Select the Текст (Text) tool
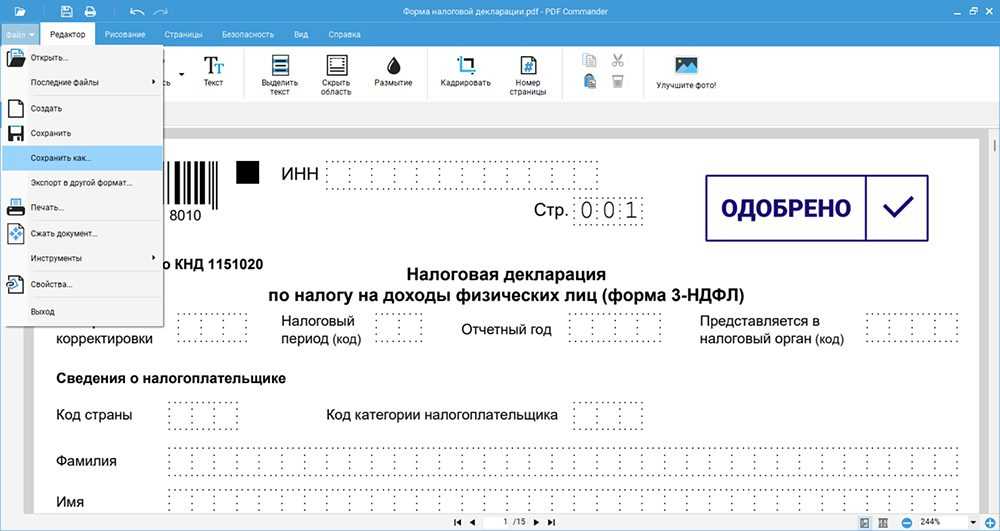The height and width of the screenshot is (531, 1000). pyautogui.click(x=213, y=71)
